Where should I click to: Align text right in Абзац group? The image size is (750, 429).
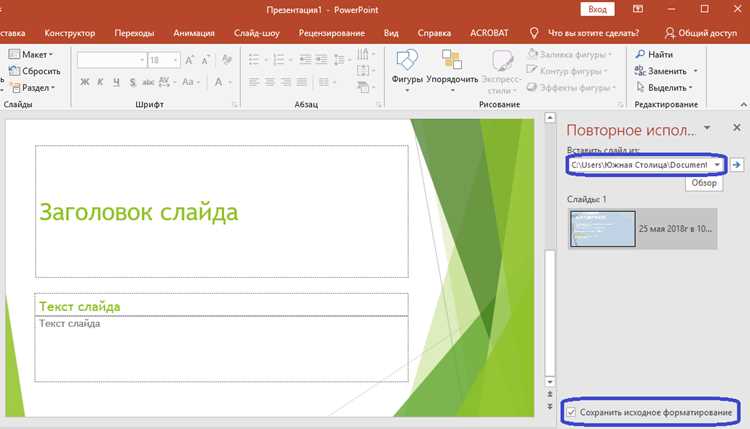tap(286, 82)
